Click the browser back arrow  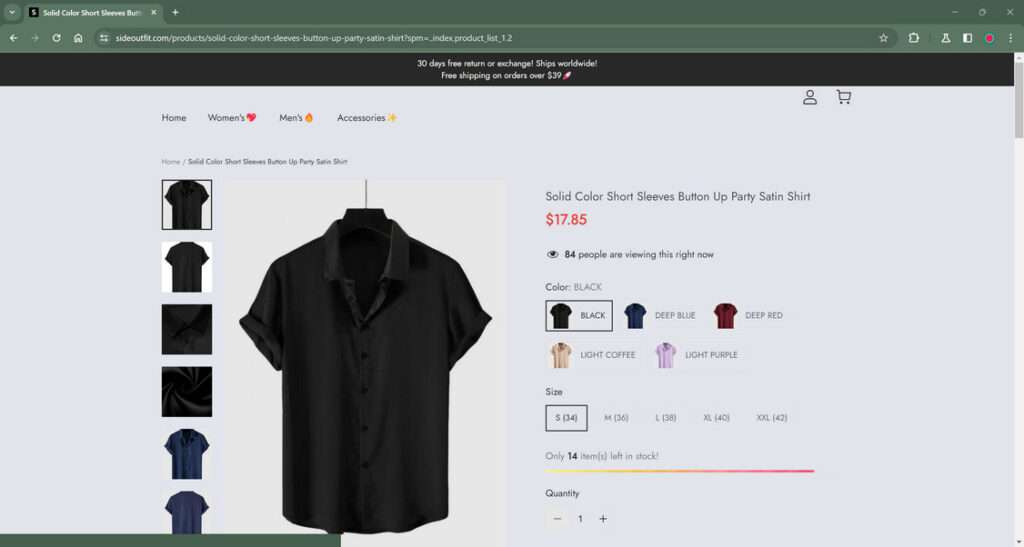pos(14,38)
